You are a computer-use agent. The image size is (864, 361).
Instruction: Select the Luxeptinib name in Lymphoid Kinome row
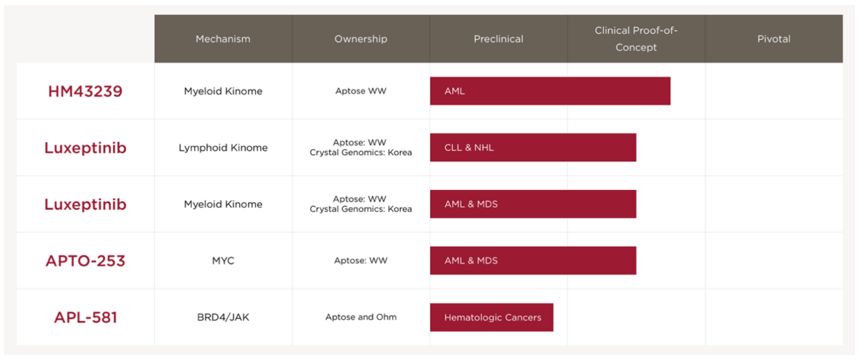pyautogui.click(x=85, y=148)
